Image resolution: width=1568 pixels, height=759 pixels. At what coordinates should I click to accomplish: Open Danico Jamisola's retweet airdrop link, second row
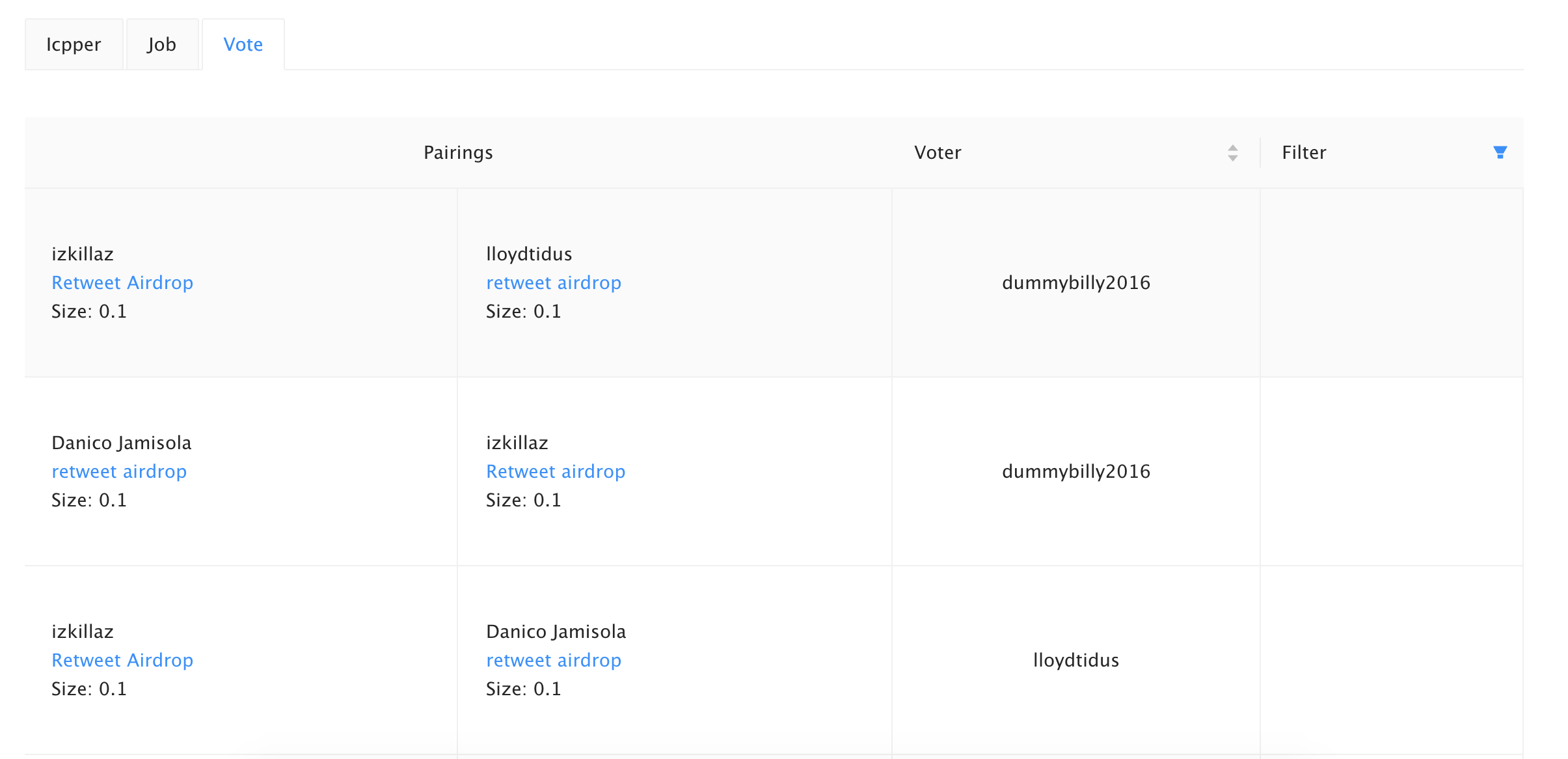coord(119,471)
